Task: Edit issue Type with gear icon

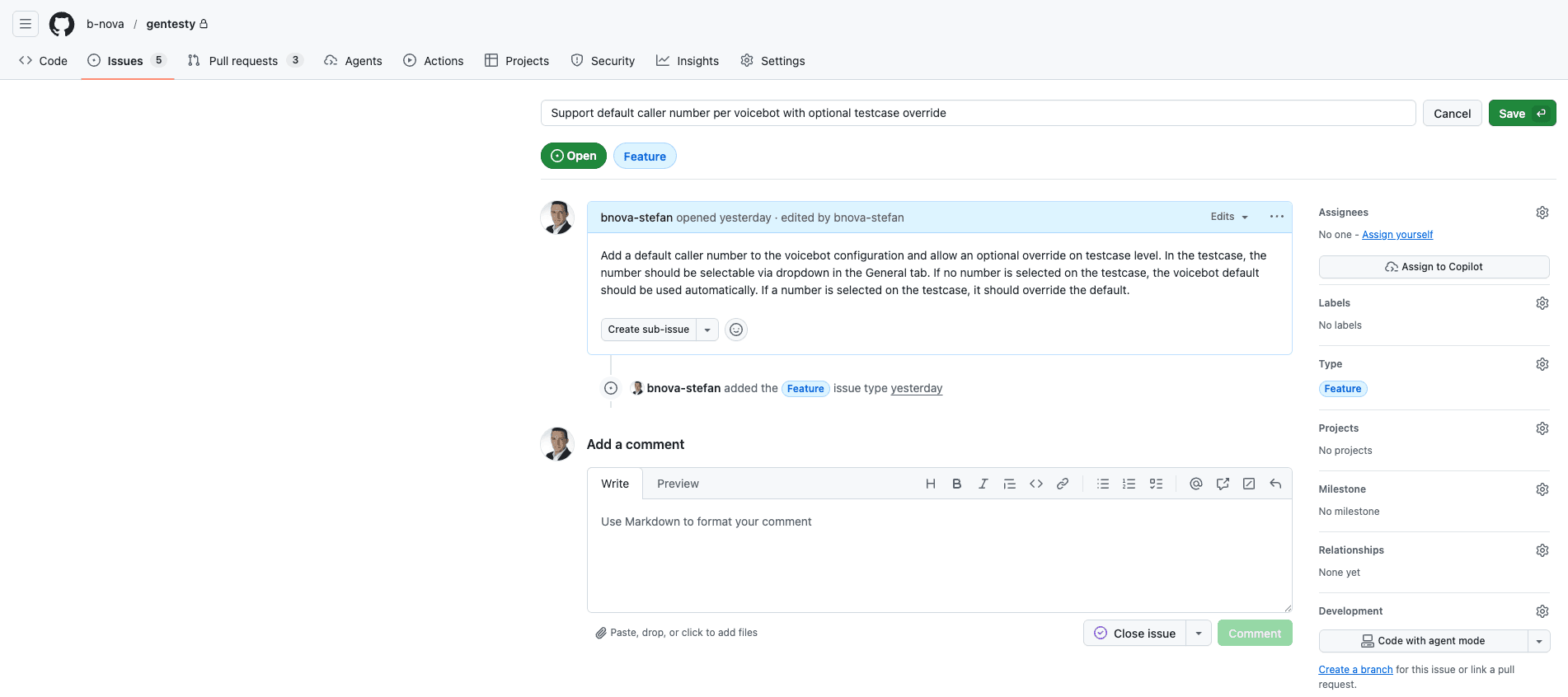Action: point(1542,364)
